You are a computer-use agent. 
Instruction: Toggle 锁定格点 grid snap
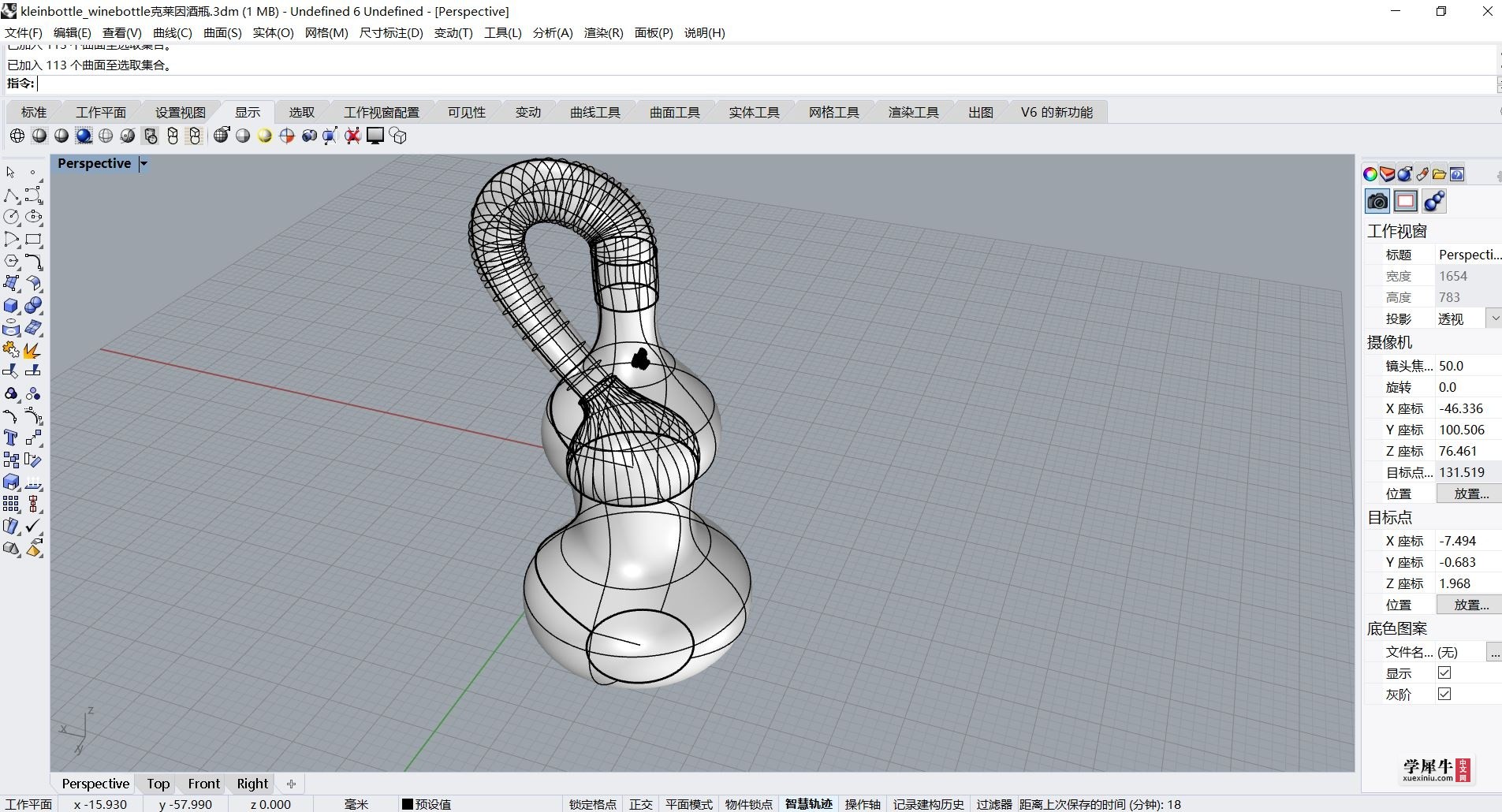(593, 804)
